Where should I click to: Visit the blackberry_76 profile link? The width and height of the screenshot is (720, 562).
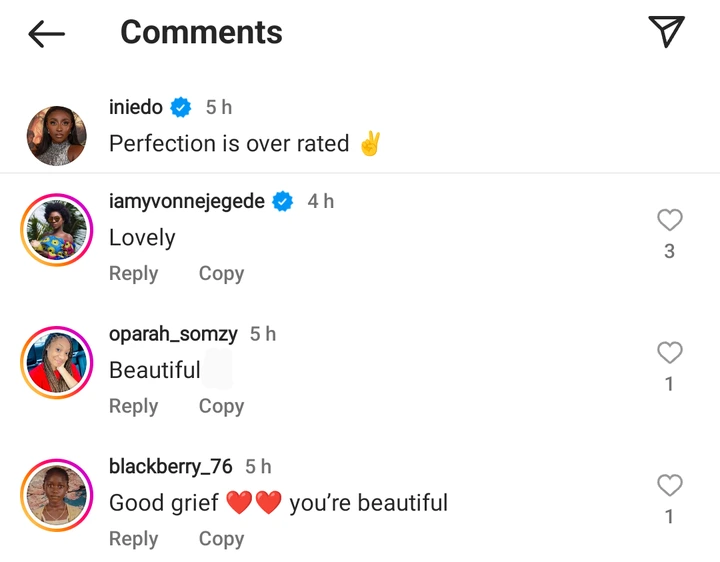click(170, 467)
